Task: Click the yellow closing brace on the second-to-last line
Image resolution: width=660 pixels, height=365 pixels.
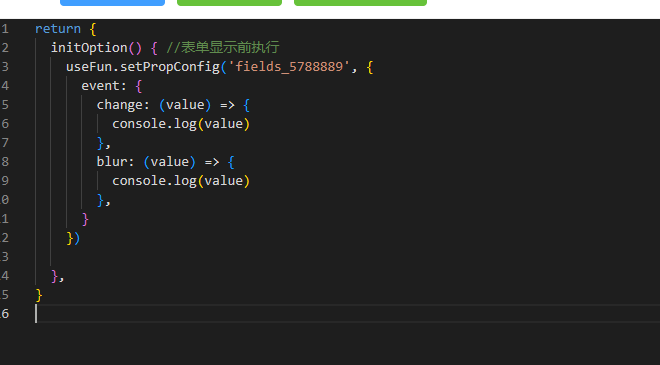Action: [x=39, y=295]
